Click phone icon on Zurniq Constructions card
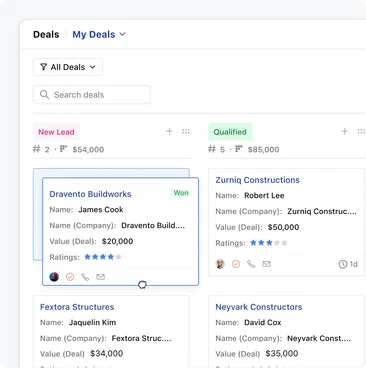The image size is (366, 368). 251,264
